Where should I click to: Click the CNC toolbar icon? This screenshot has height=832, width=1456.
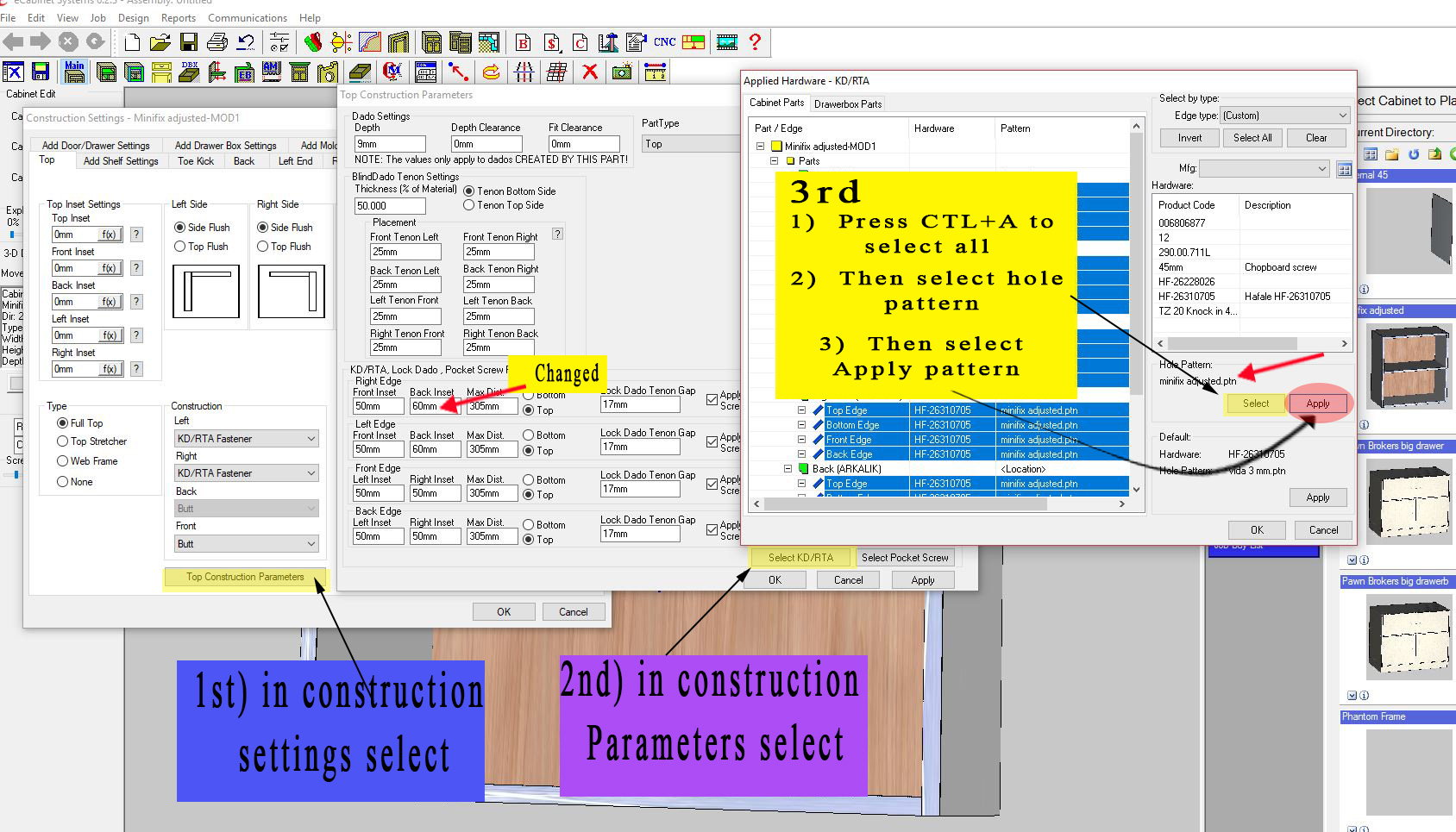(664, 41)
